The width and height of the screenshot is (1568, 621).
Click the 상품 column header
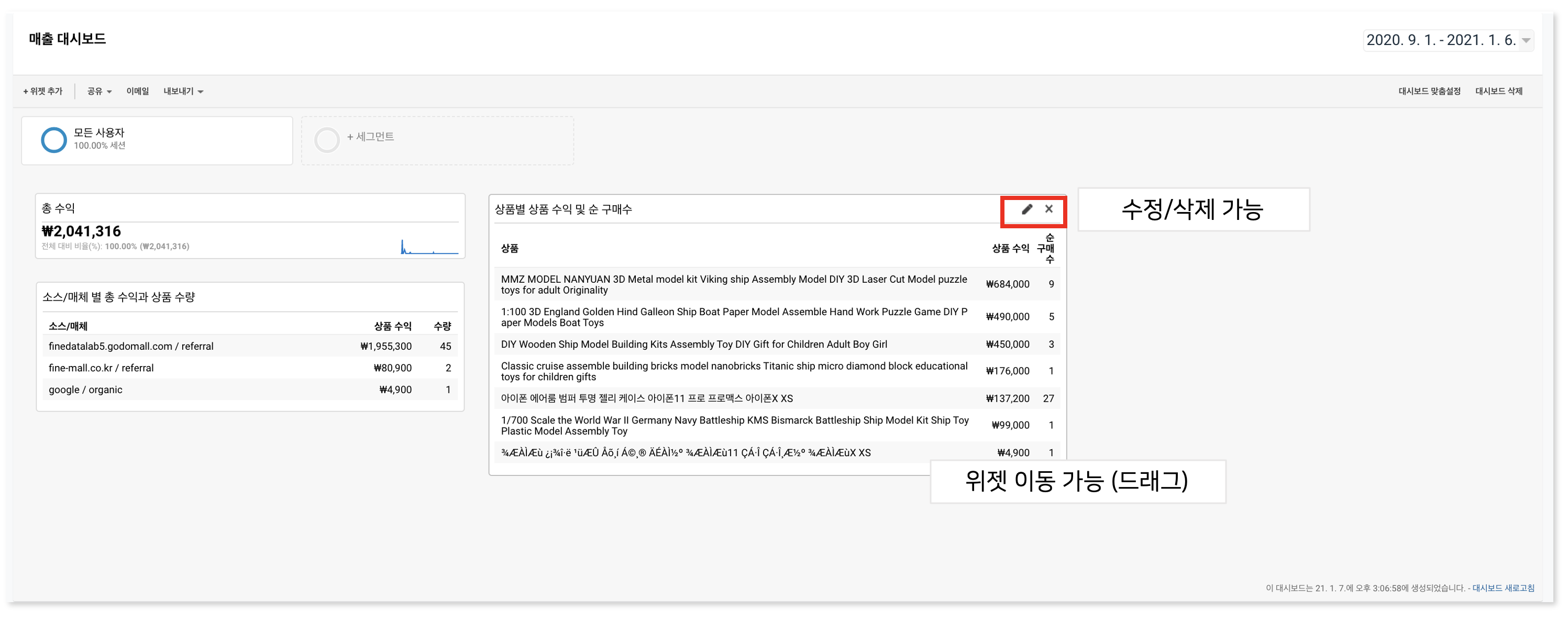(x=510, y=248)
